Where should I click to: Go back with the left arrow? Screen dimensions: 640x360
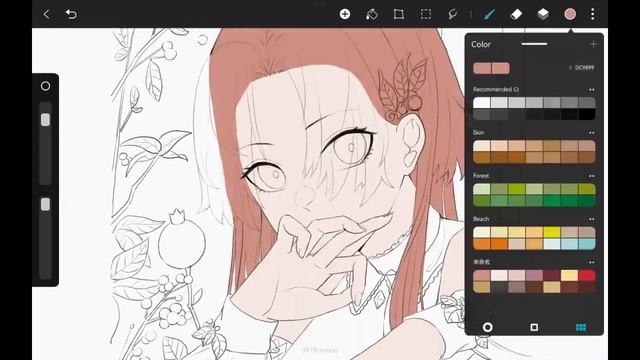(46, 14)
